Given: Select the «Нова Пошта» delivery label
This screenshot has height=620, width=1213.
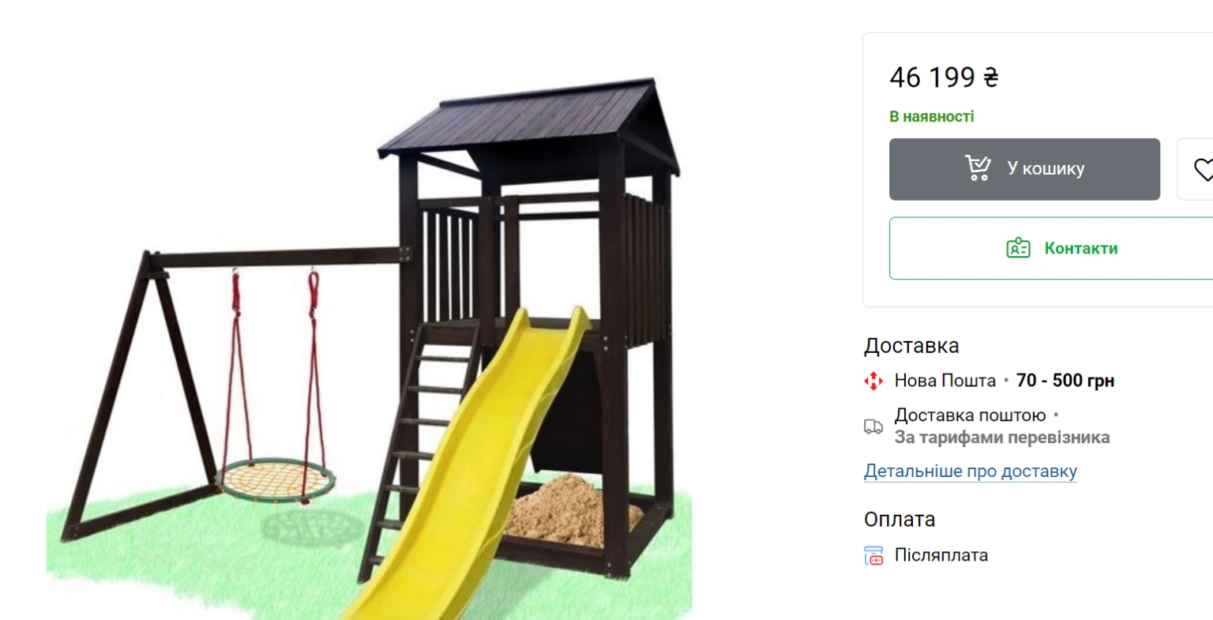Looking at the screenshot, I should 945,381.
